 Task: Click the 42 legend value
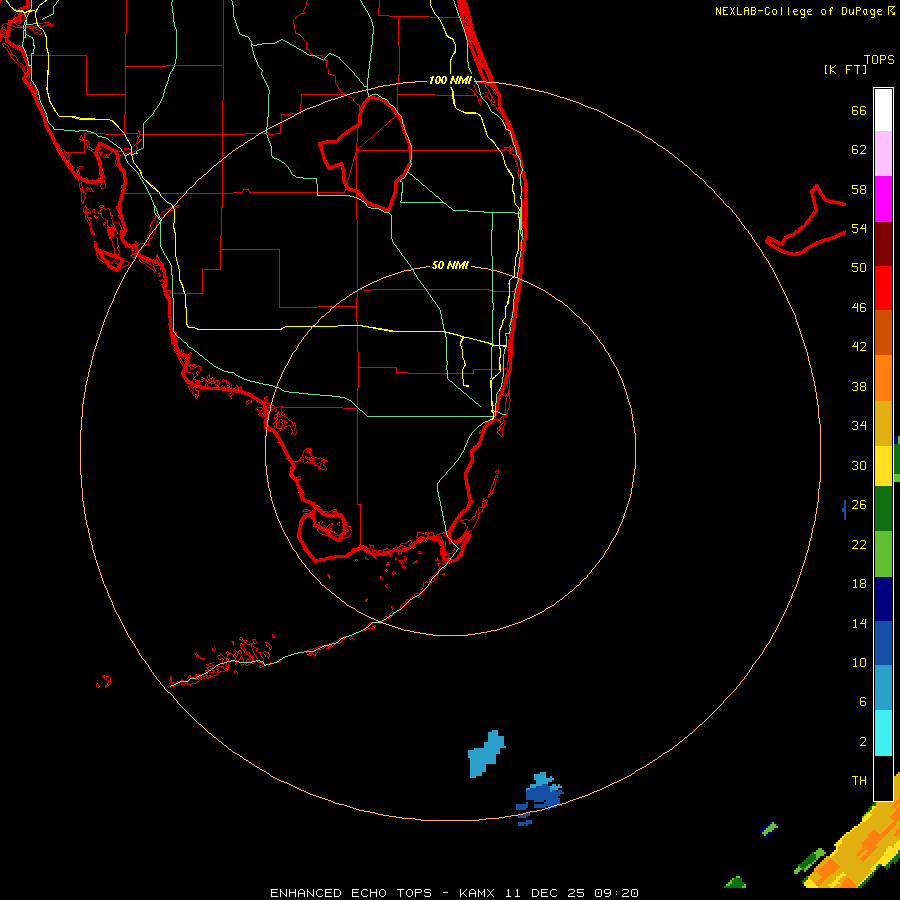859,347
